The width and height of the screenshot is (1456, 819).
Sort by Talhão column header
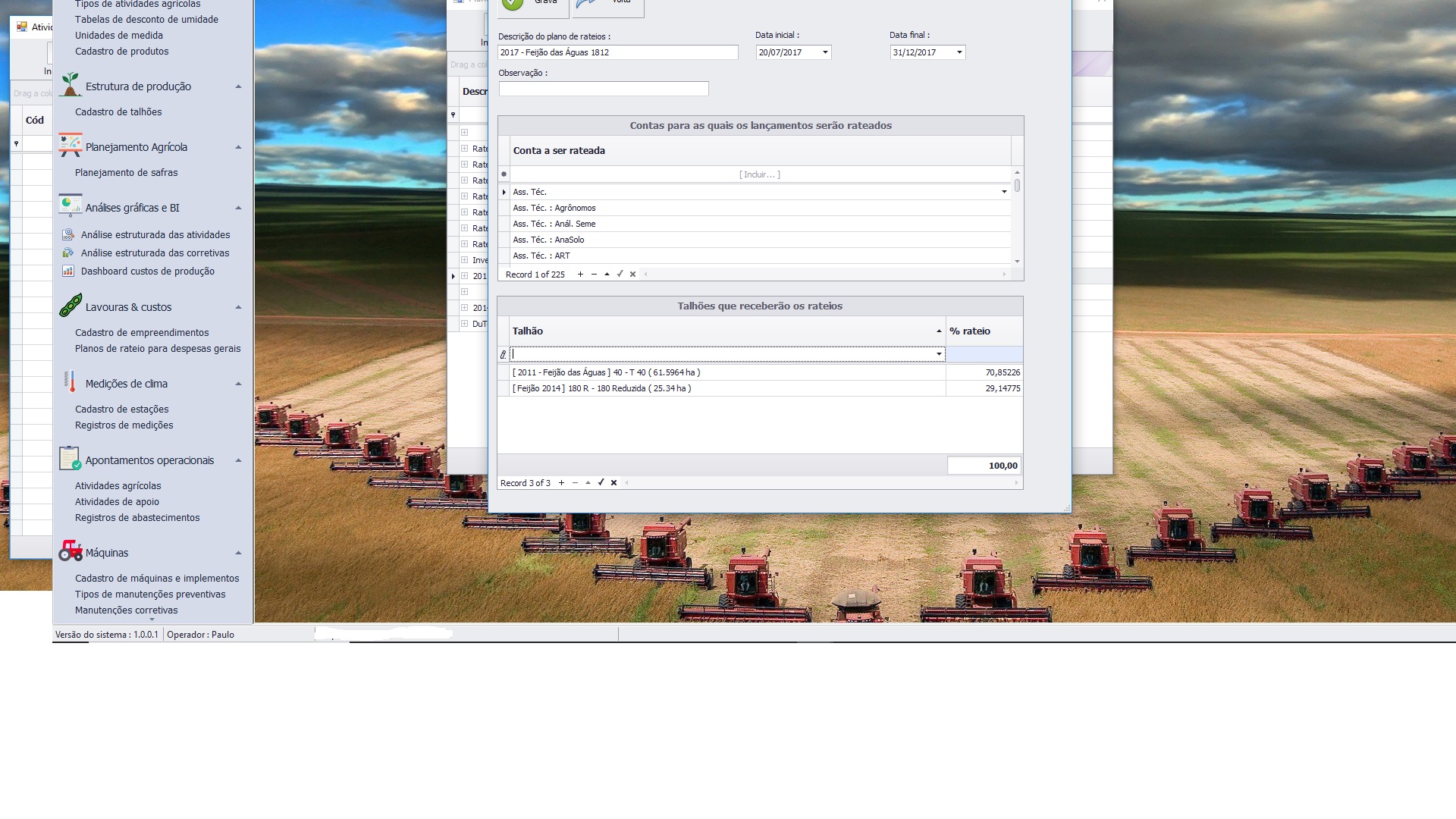pos(727,331)
